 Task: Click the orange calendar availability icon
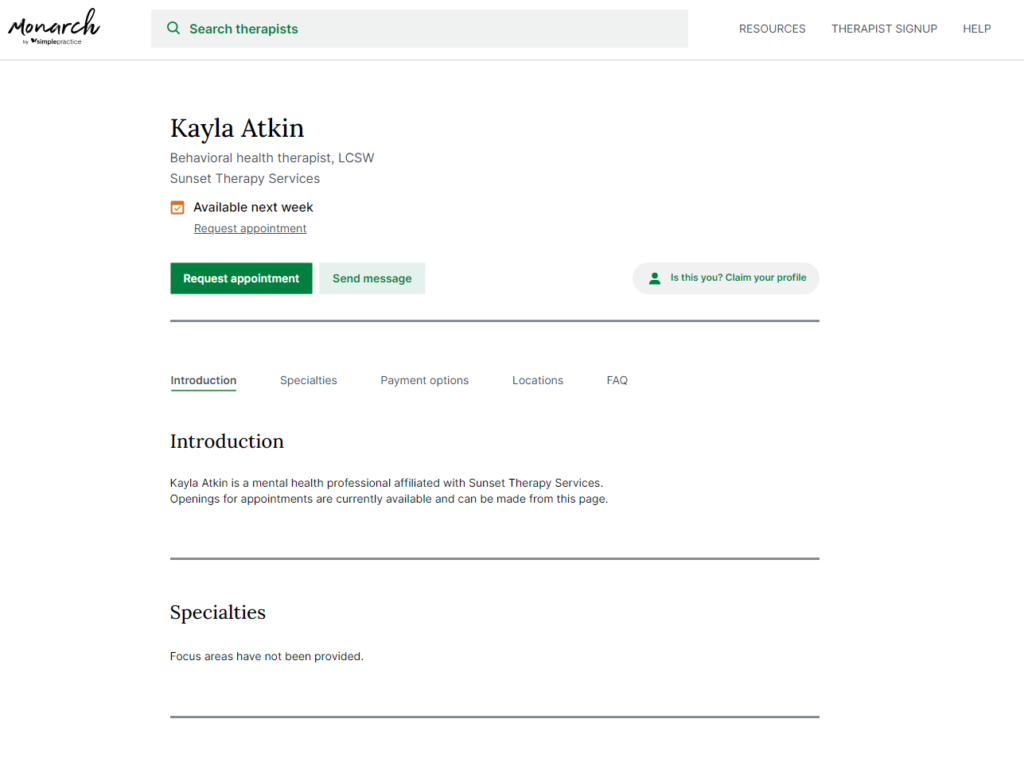(177, 208)
